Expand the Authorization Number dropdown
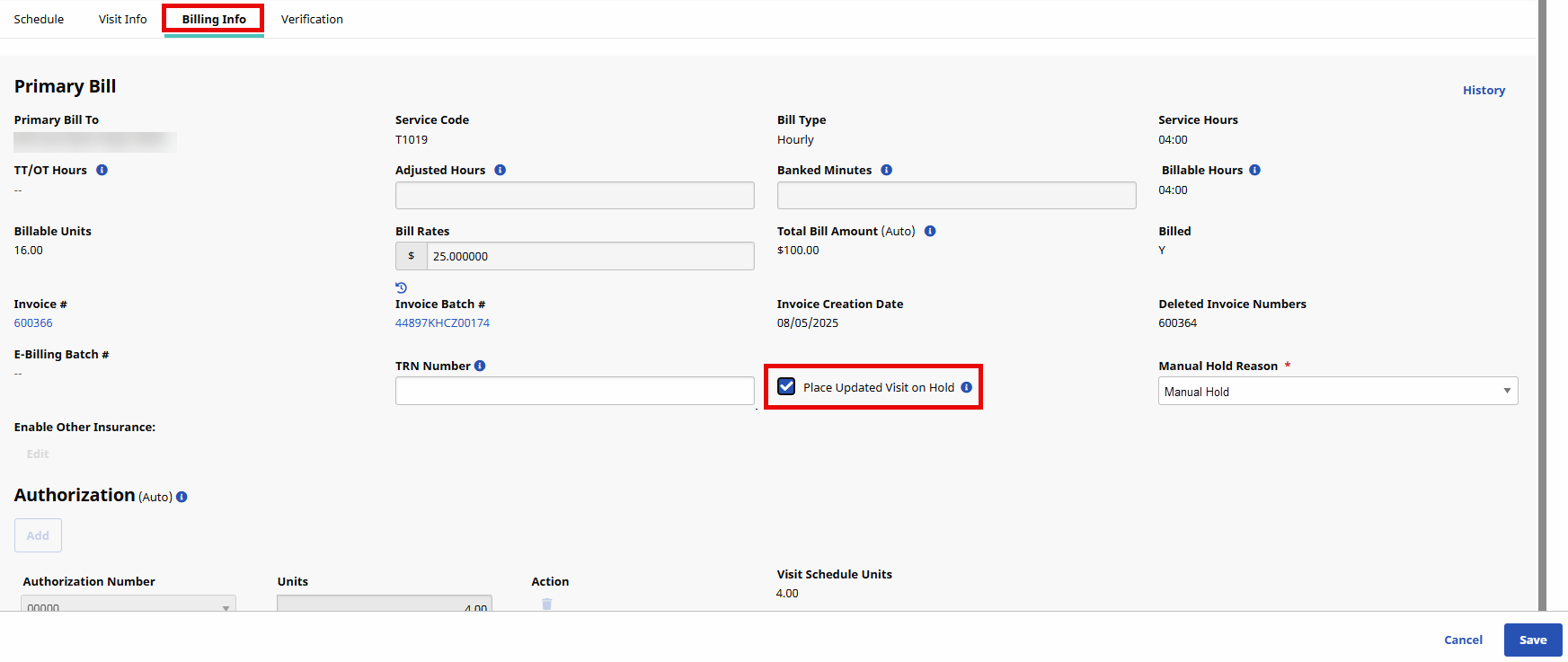The image size is (1568, 662). point(128,605)
